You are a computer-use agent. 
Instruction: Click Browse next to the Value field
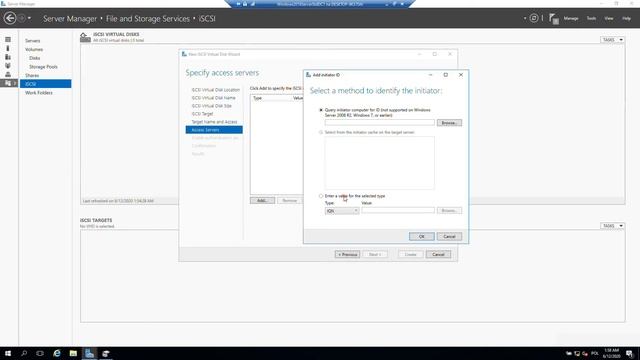pos(449,210)
